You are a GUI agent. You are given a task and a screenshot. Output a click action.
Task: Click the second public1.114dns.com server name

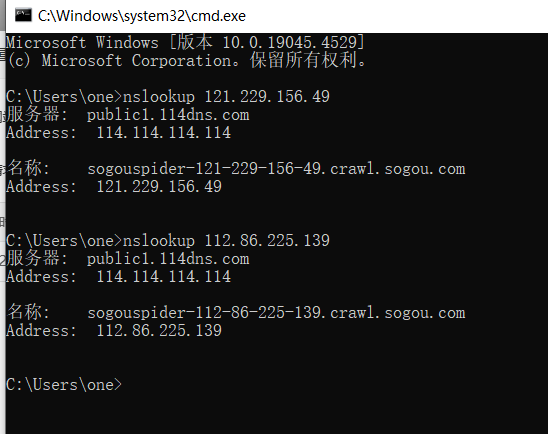pyautogui.click(x=168, y=259)
